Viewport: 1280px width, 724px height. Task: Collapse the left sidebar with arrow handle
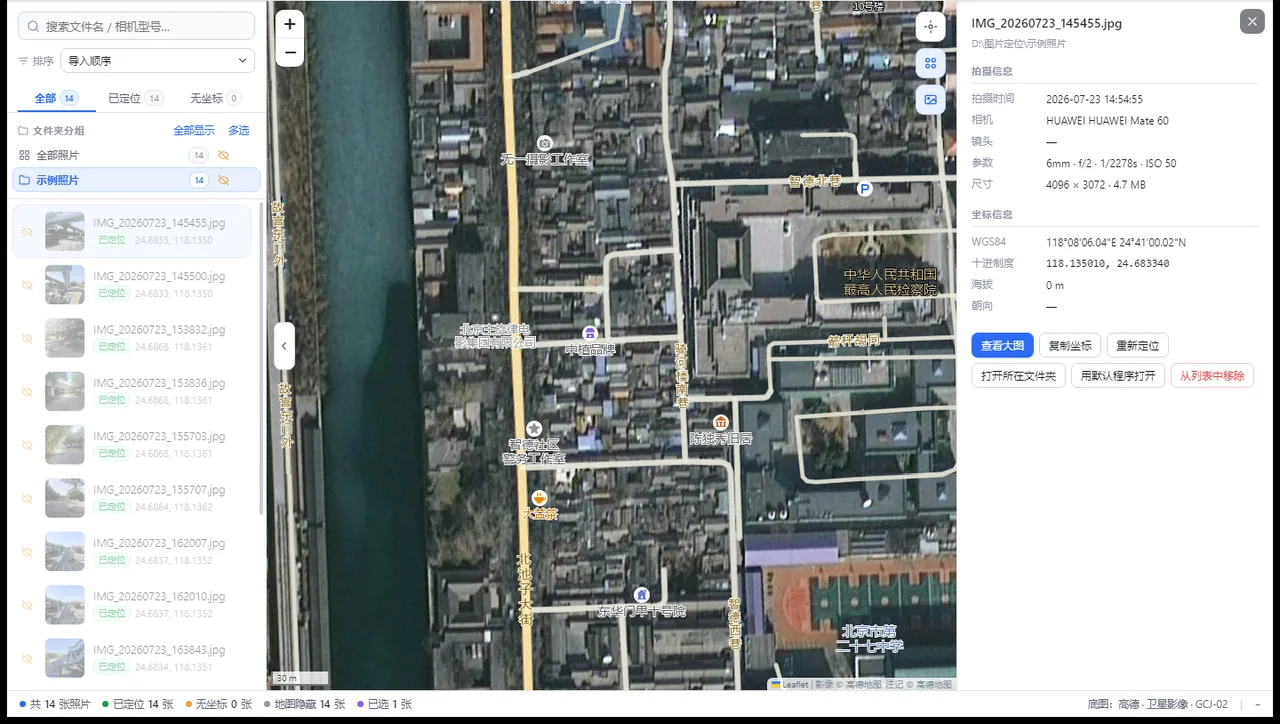[x=284, y=346]
